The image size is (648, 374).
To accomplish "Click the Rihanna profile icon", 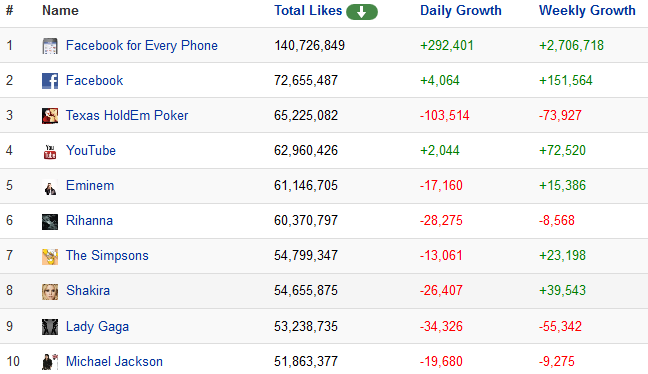I will [50, 222].
